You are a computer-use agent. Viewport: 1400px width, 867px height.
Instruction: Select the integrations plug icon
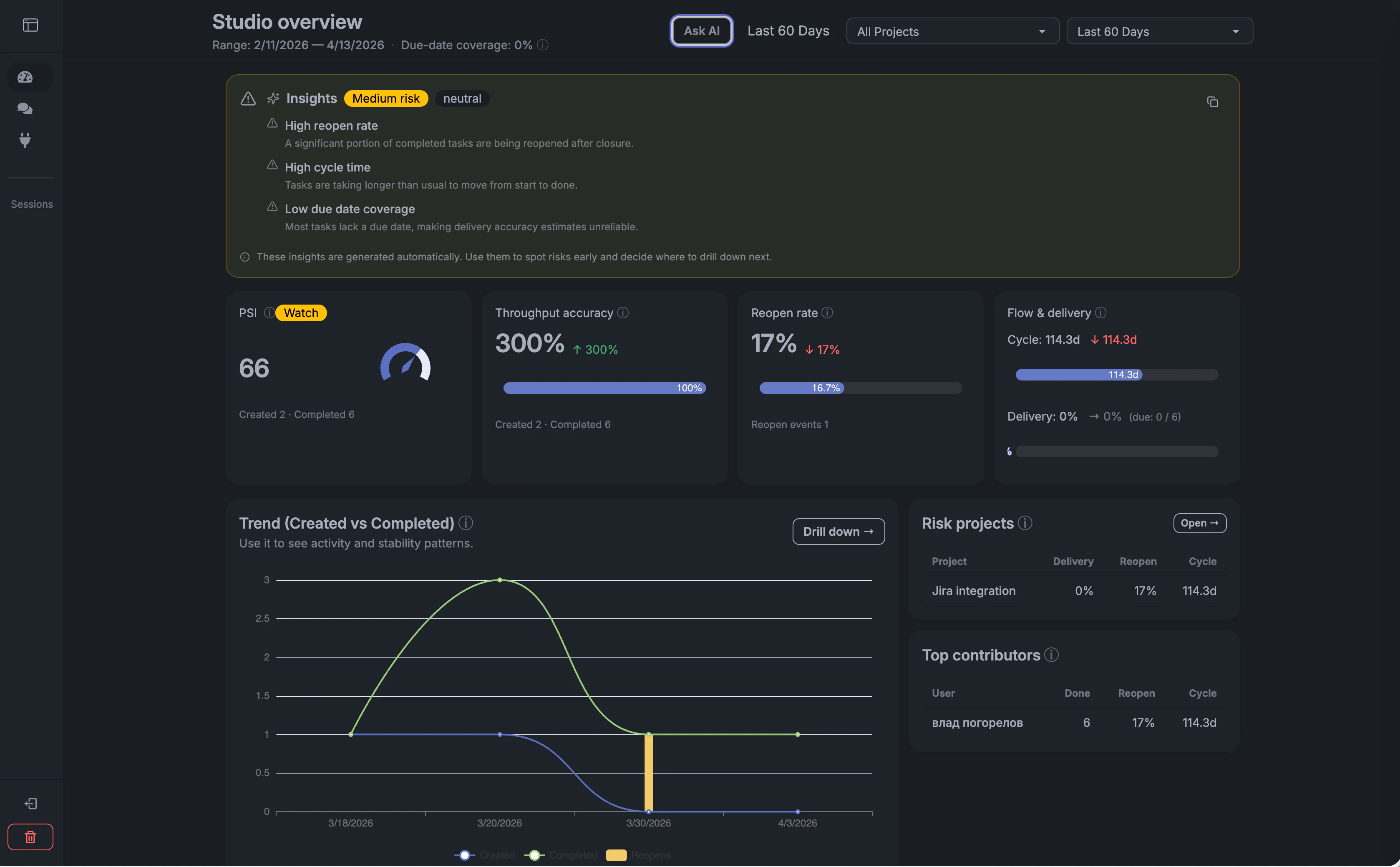(x=25, y=141)
